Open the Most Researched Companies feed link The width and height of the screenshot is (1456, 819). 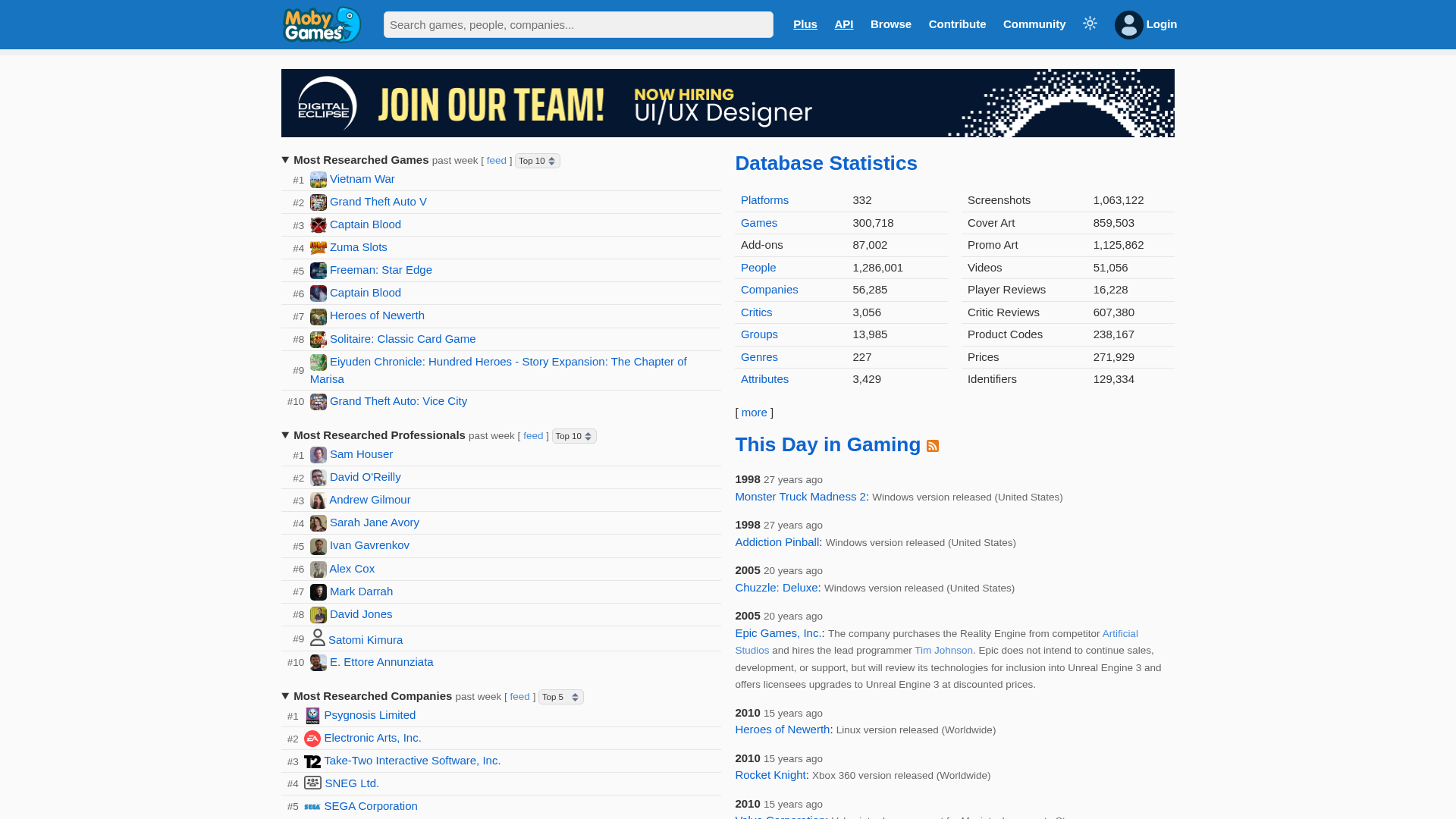520,697
